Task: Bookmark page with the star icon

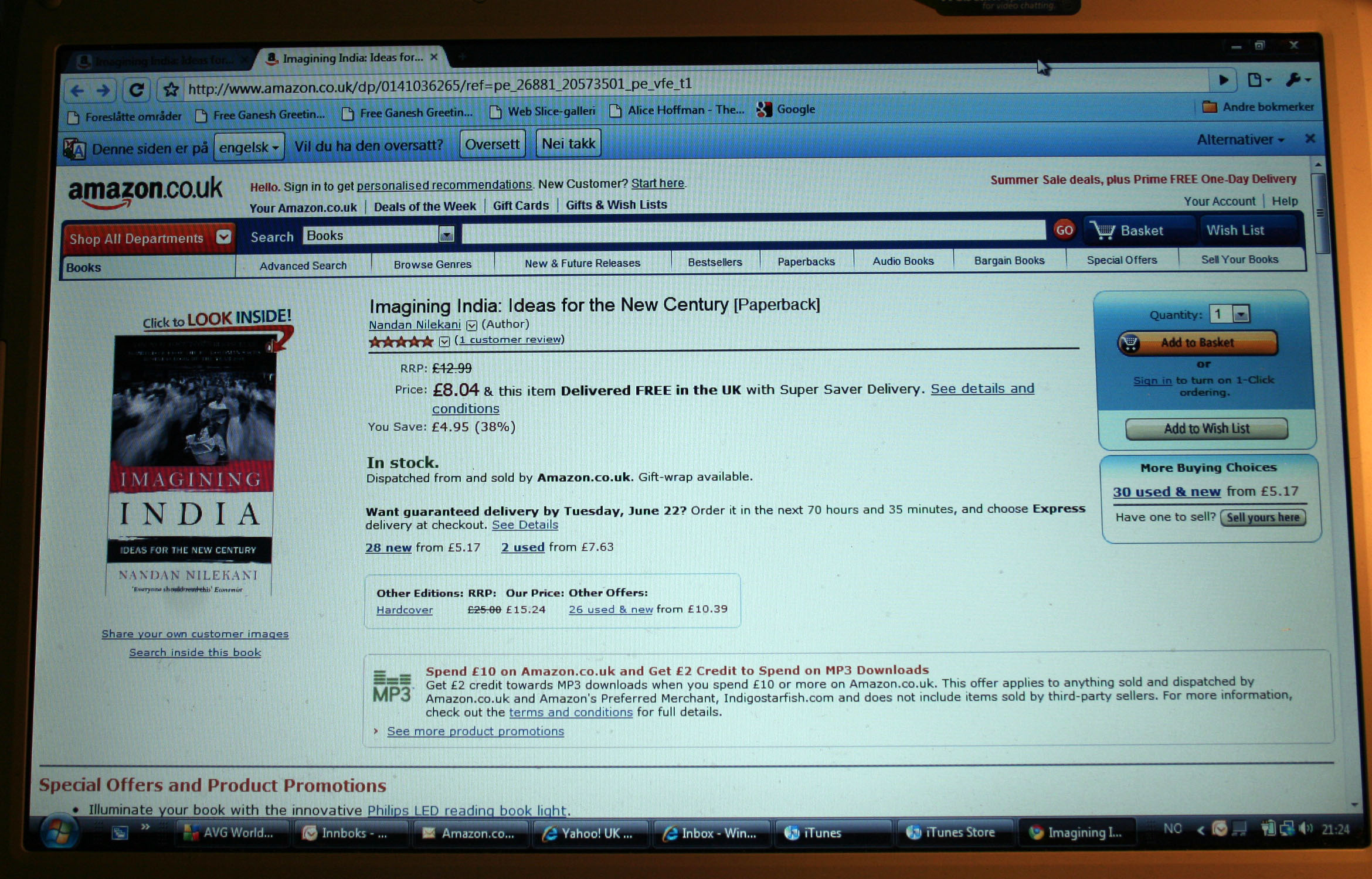Action: 171,90
